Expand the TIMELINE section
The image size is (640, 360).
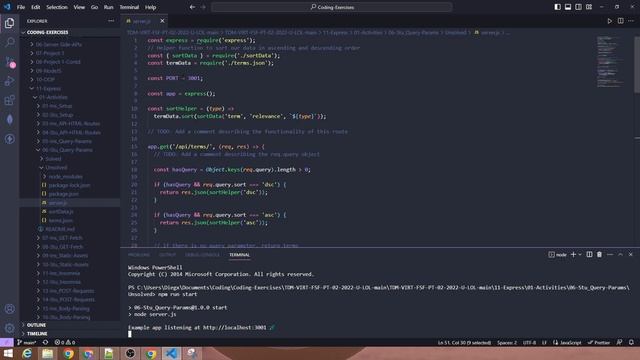70,333
